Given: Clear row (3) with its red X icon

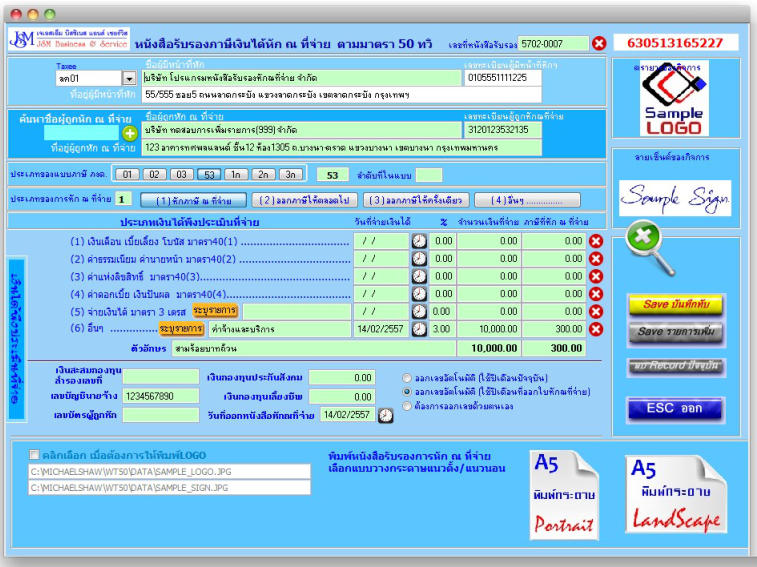Looking at the screenshot, I should tap(596, 276).
